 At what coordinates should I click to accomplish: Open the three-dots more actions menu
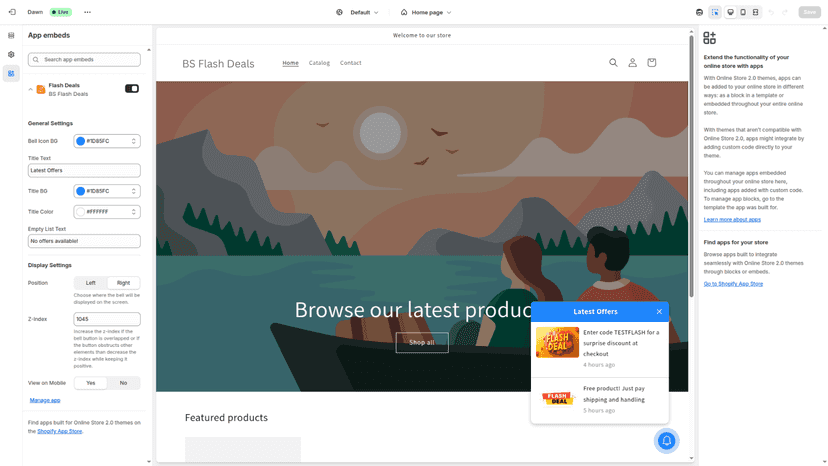(87, 12)
